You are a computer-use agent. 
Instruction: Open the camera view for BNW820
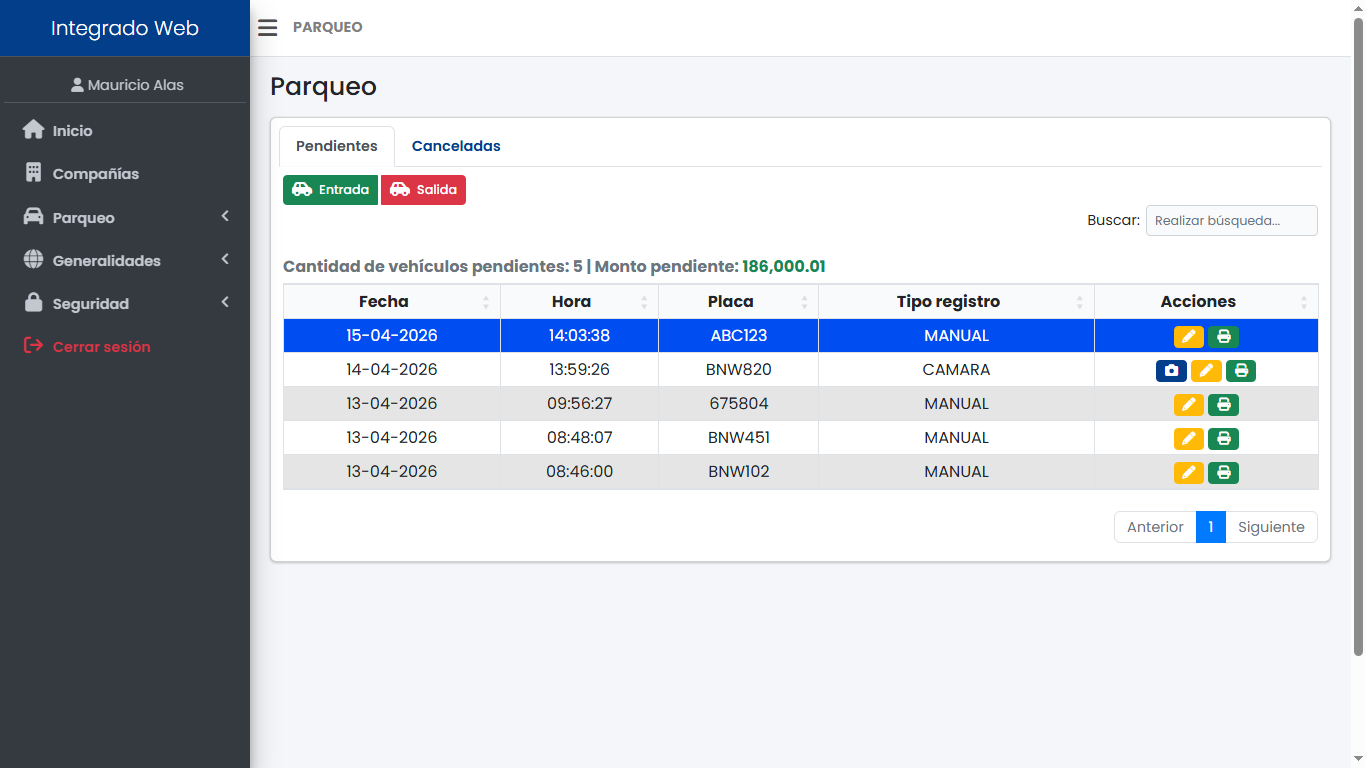click(1171, 370)
